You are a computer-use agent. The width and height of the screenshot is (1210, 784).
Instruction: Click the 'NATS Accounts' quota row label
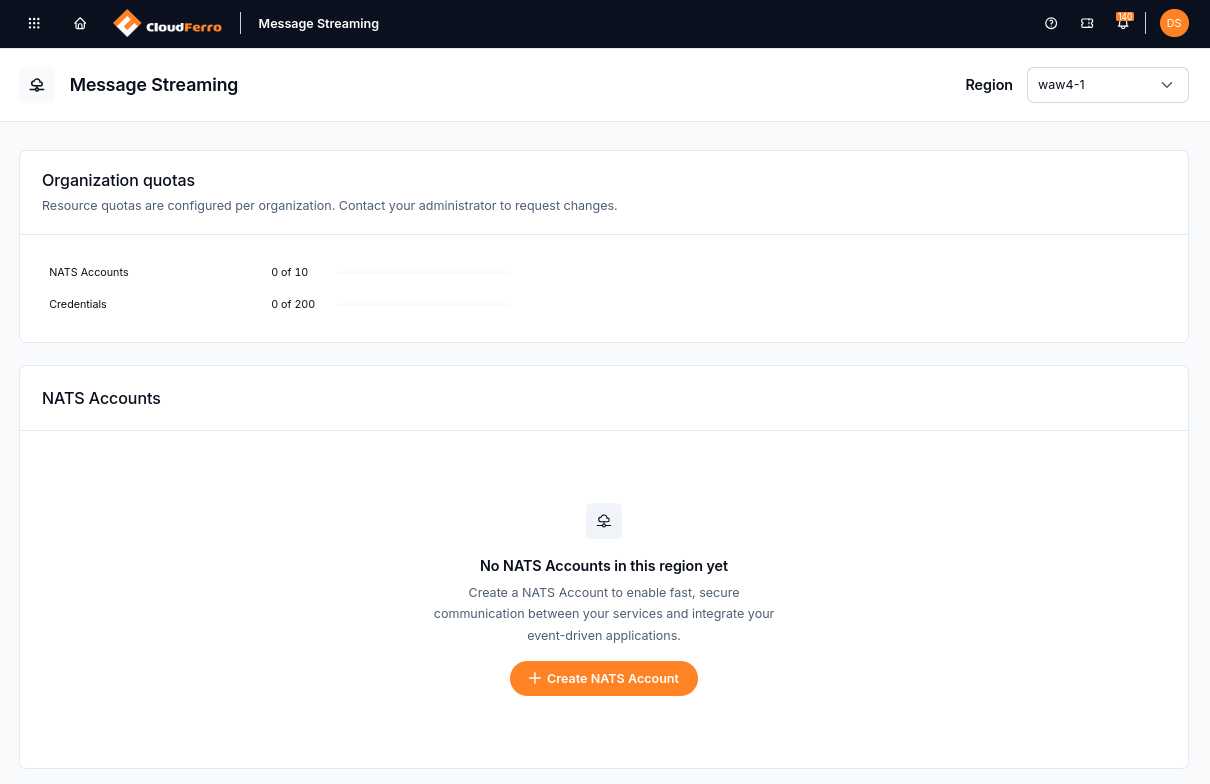pos(89,272)
